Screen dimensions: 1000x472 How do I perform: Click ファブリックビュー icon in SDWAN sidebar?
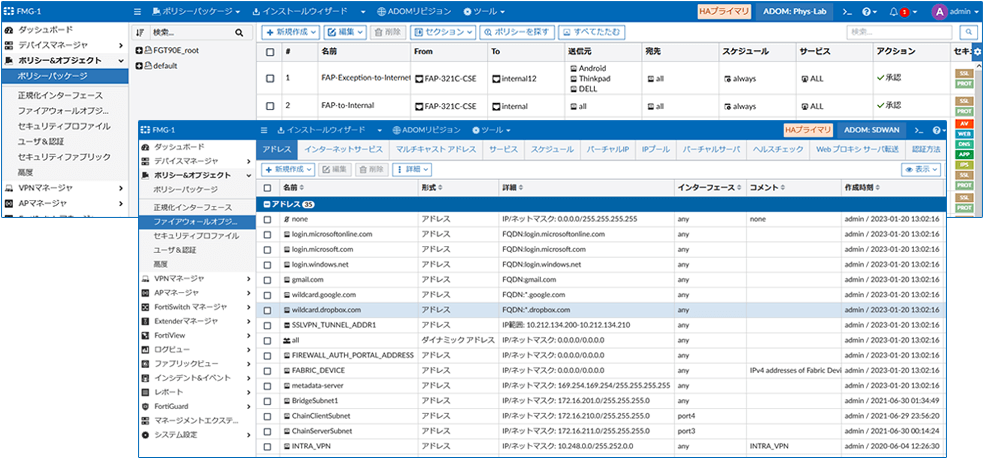point(145,364)
